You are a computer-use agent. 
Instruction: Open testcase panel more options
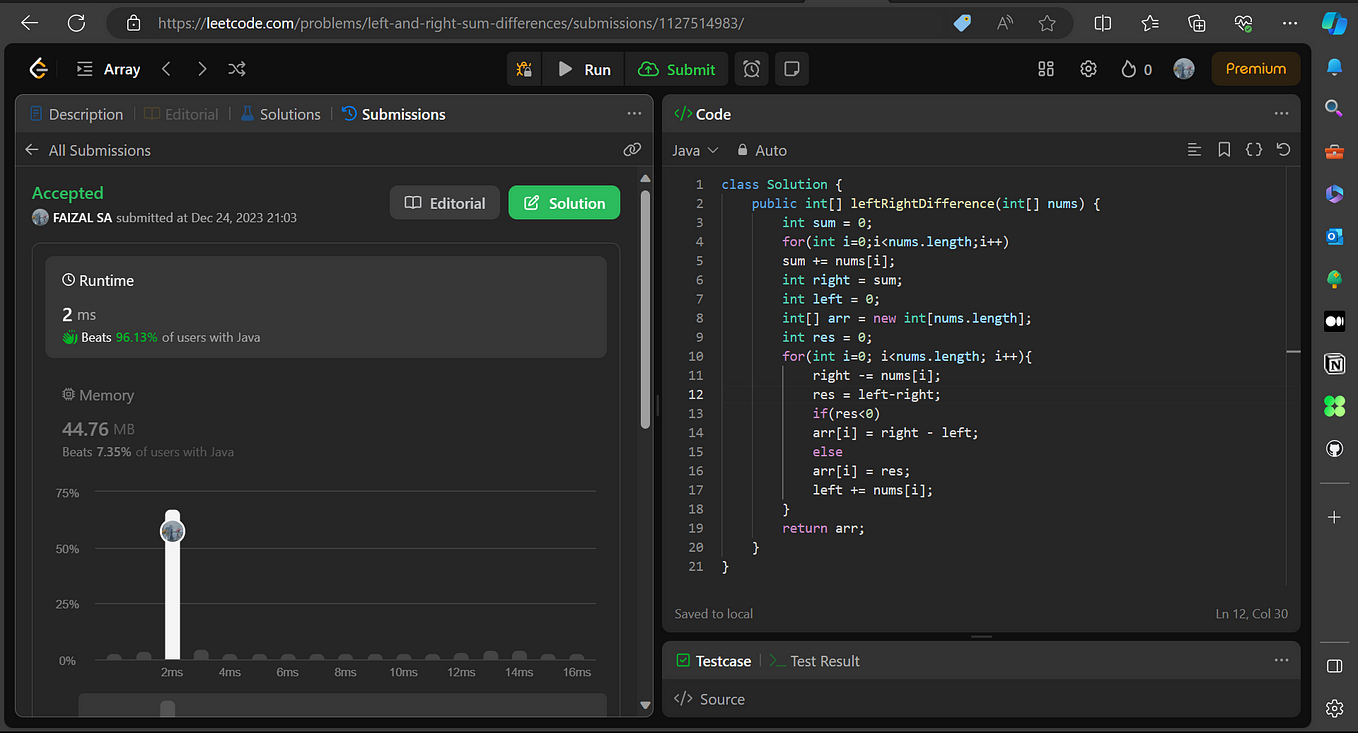(x=1282, y=661)
